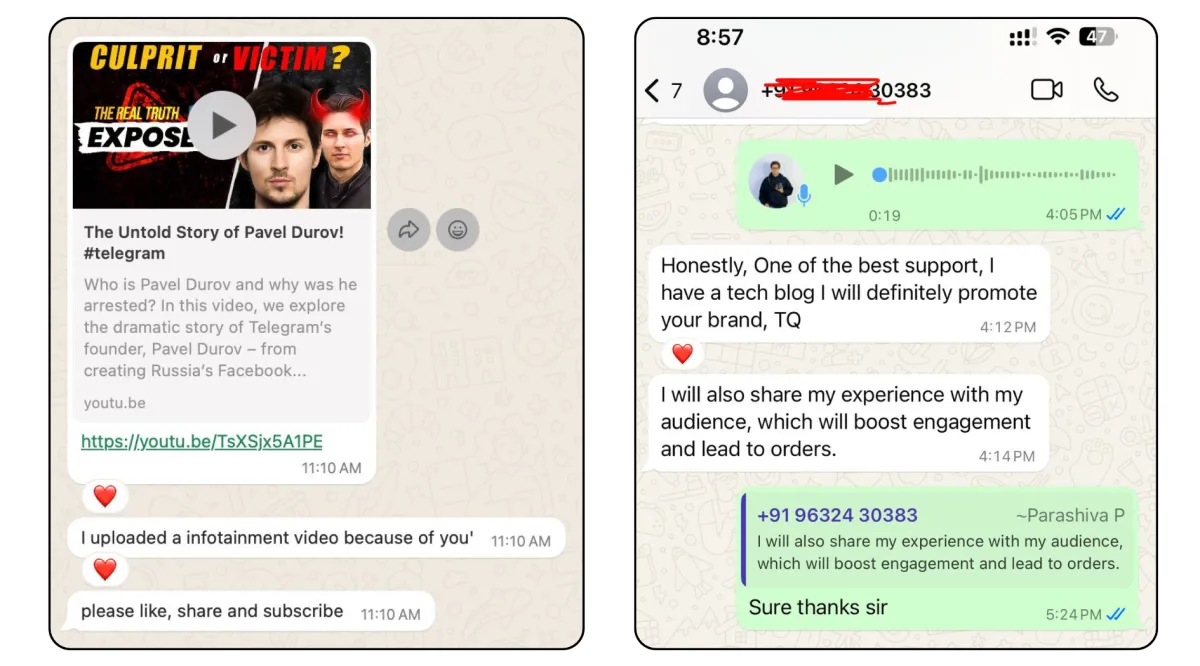Select the 'please like, share and subscribe' message

[251, 612]
